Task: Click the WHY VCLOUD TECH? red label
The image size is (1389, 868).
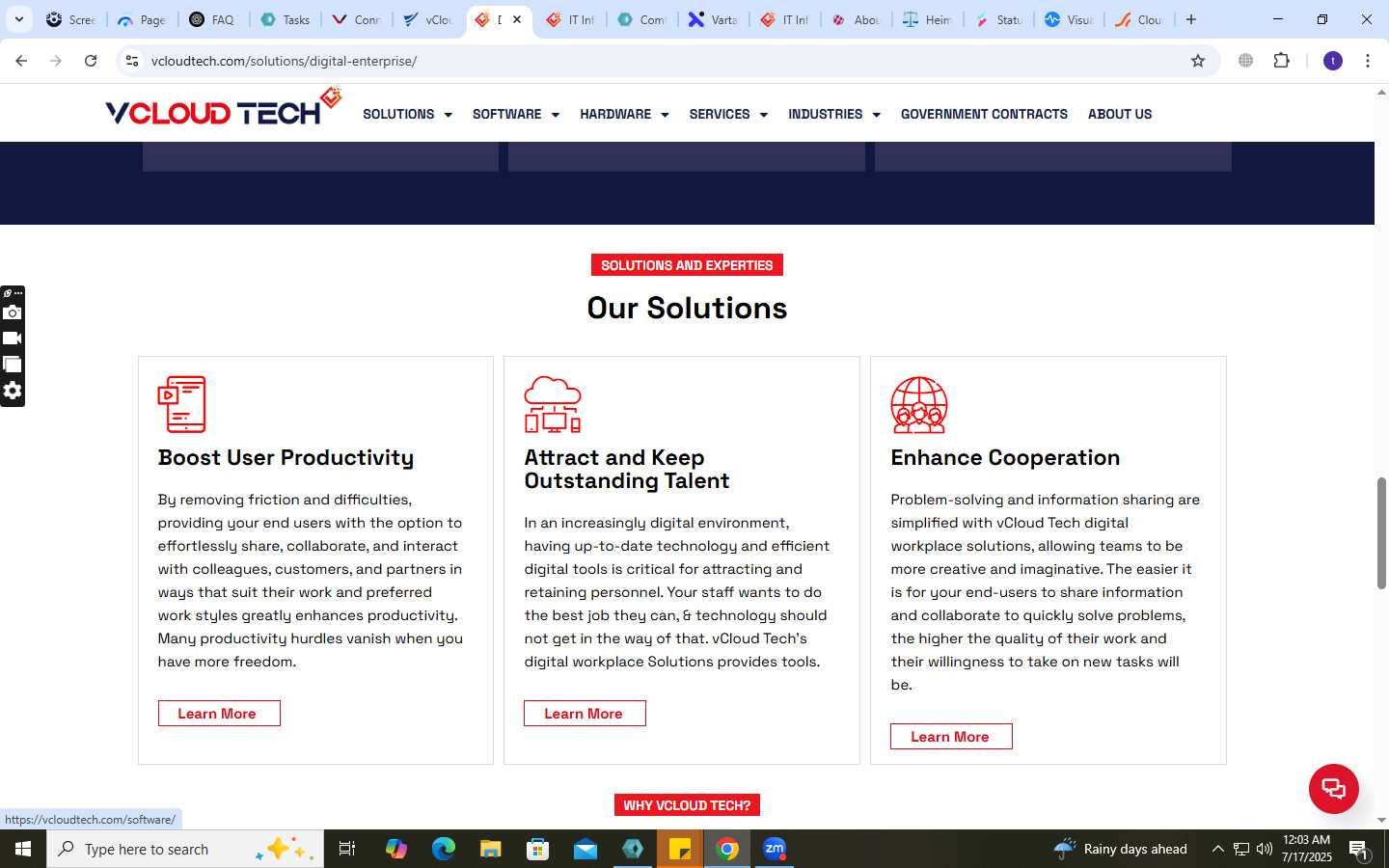Action: pos(687,805)
